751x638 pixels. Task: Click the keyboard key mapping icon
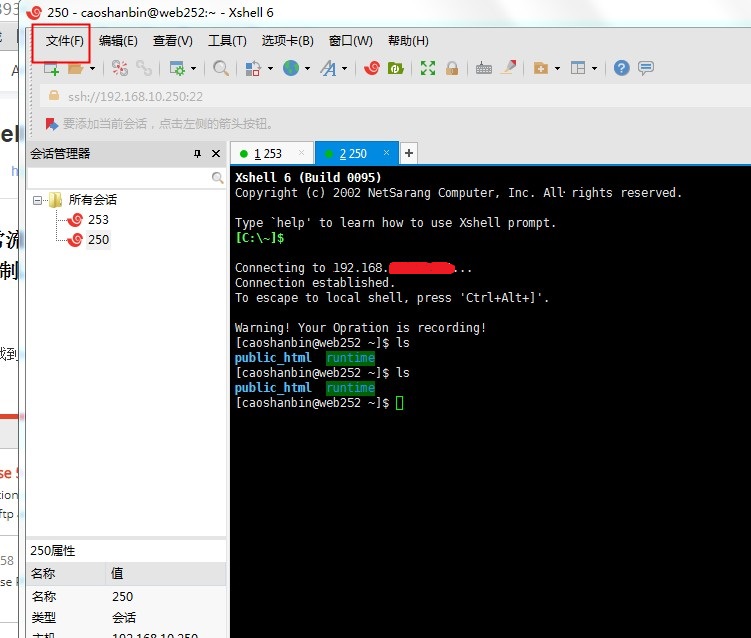(x=484, y=68)
